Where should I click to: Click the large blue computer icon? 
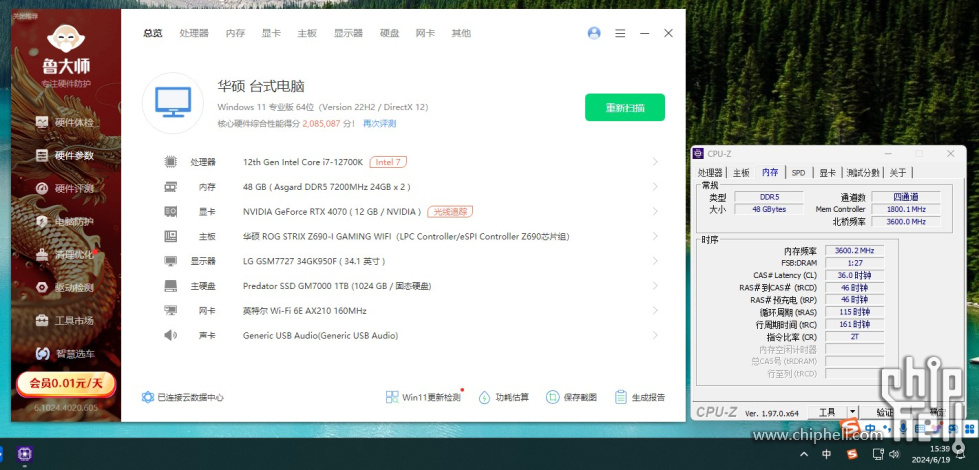point(173,103)
